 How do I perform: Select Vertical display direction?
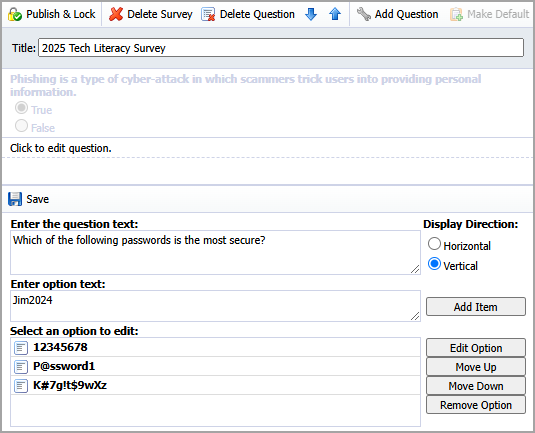[434, 264]
